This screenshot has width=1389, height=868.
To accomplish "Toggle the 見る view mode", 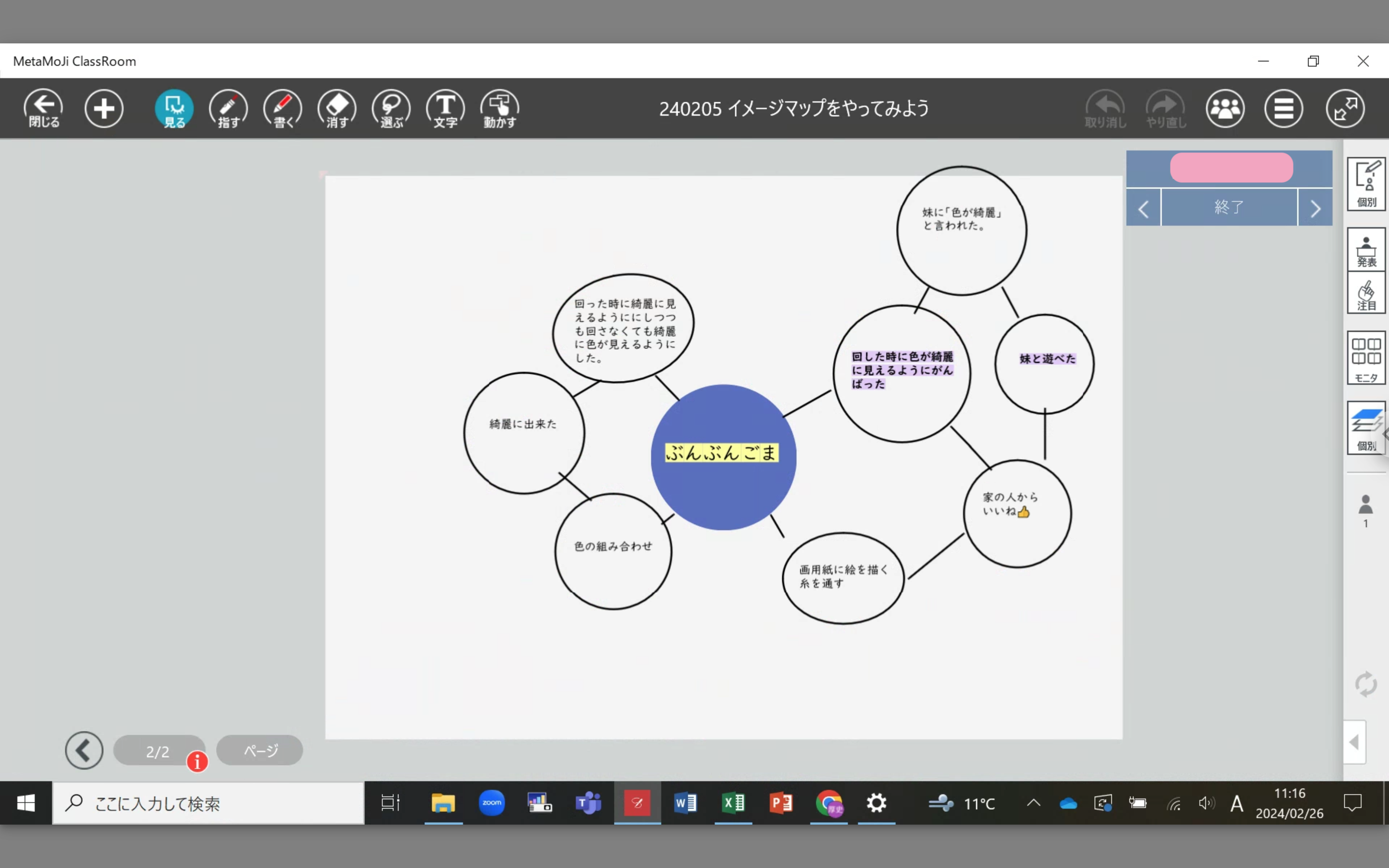I will coord(174,108).
